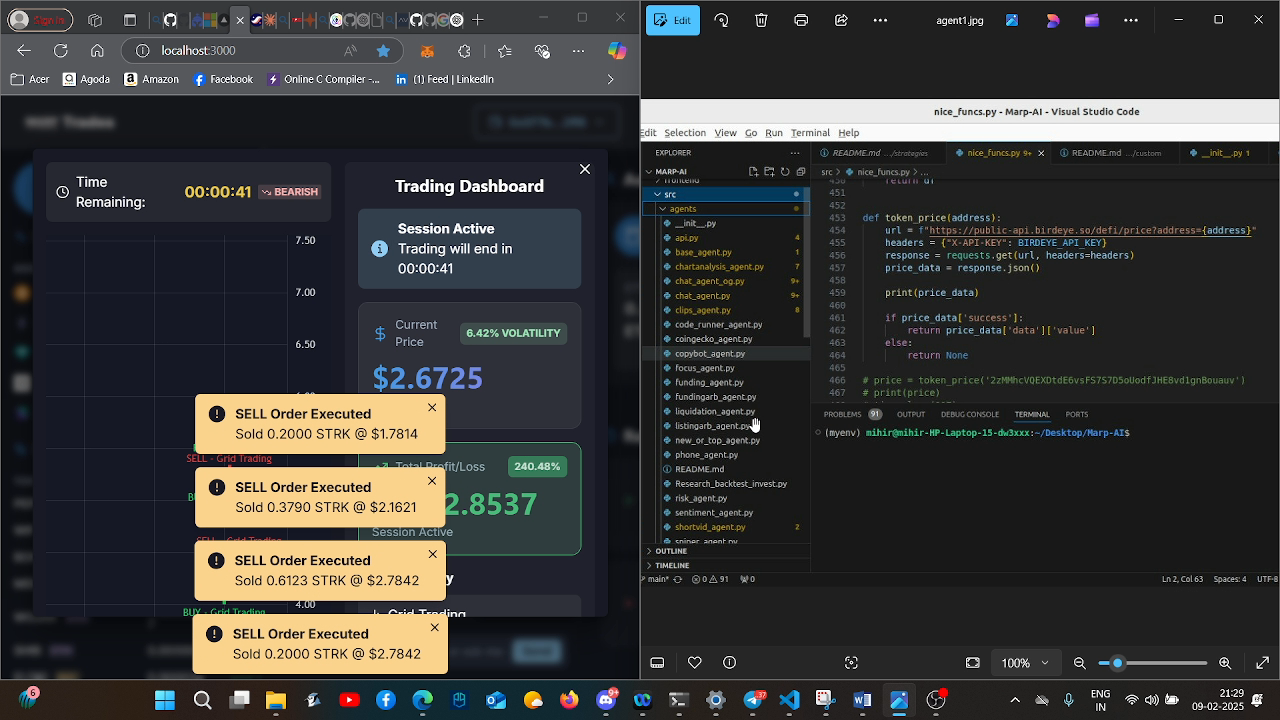This screenshot has height=720, width=1280.
Task: Click the Edit button in Photos
Action: point(672,20)
